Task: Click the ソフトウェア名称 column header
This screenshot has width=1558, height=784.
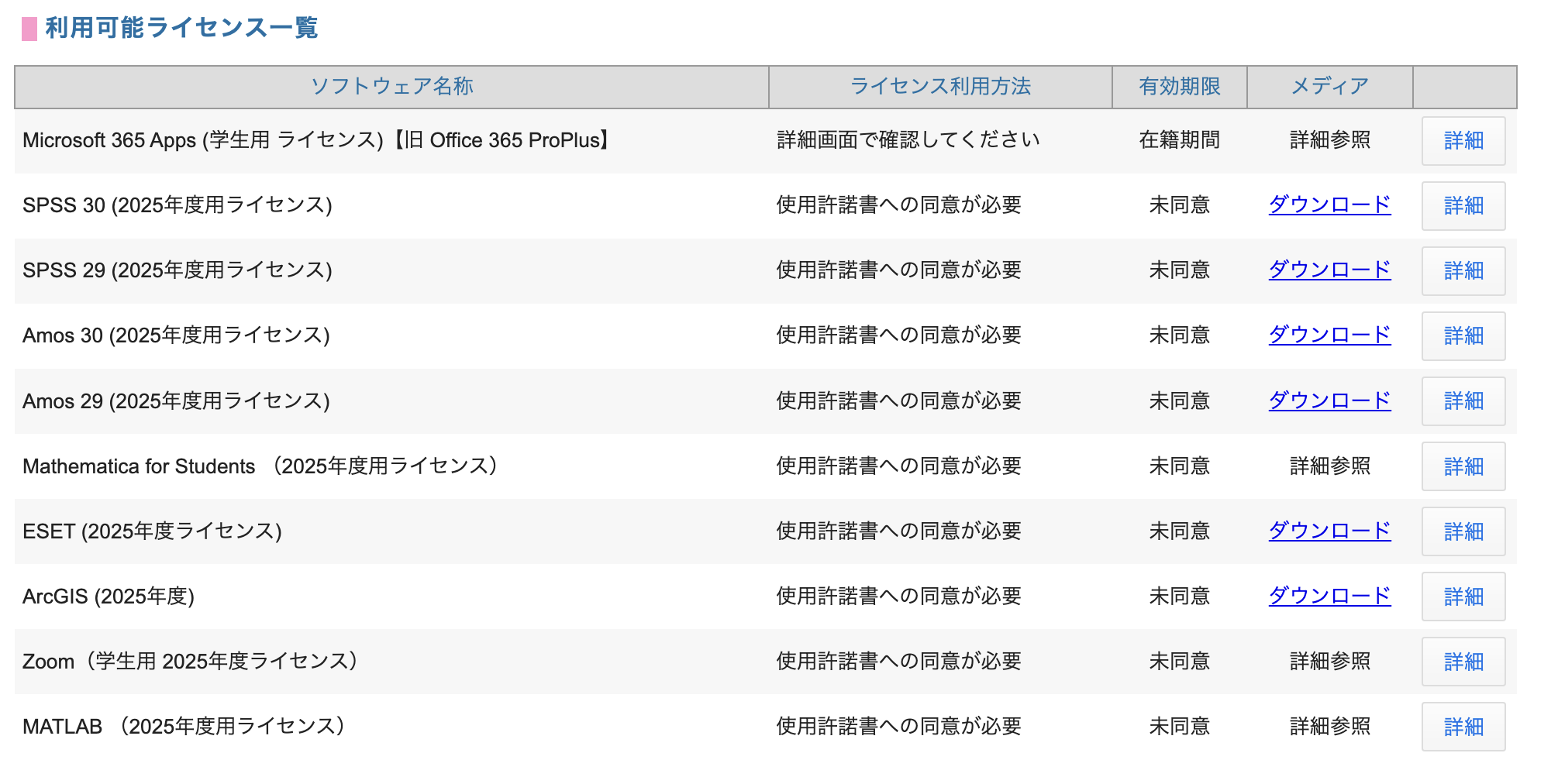Action: click(391, 86)
